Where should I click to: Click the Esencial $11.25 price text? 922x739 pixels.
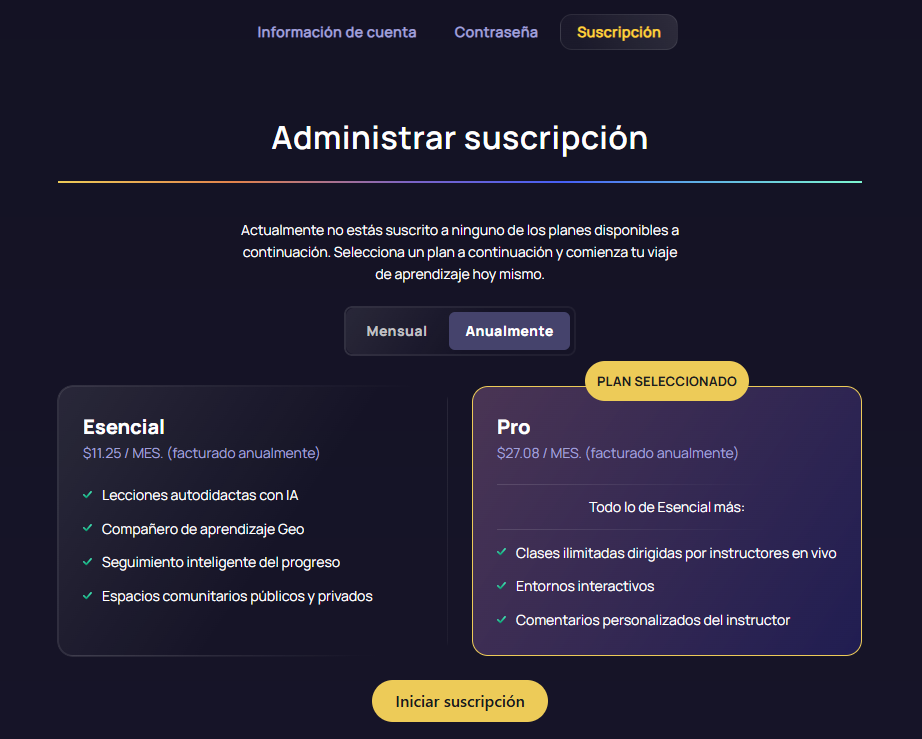tap(201, 453)
